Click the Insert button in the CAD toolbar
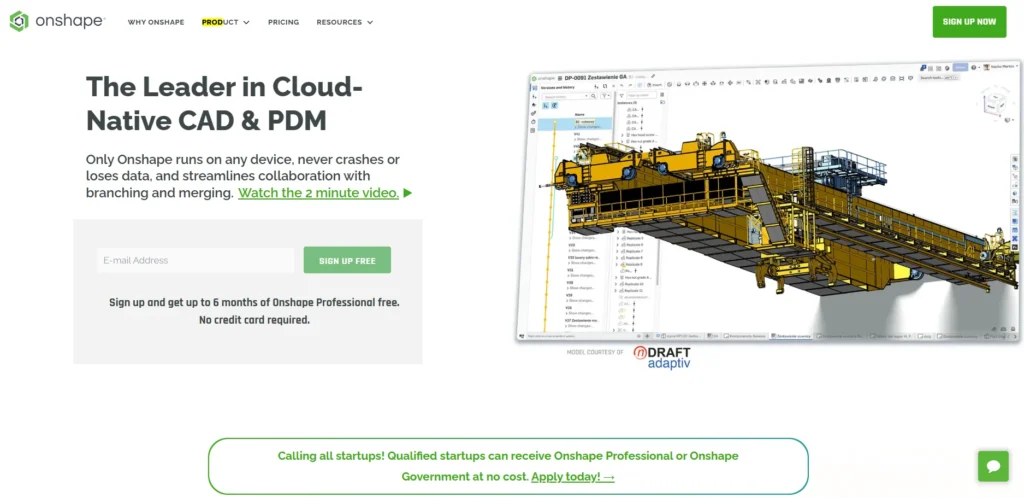1024x498 pixels. tap(654, 84)
